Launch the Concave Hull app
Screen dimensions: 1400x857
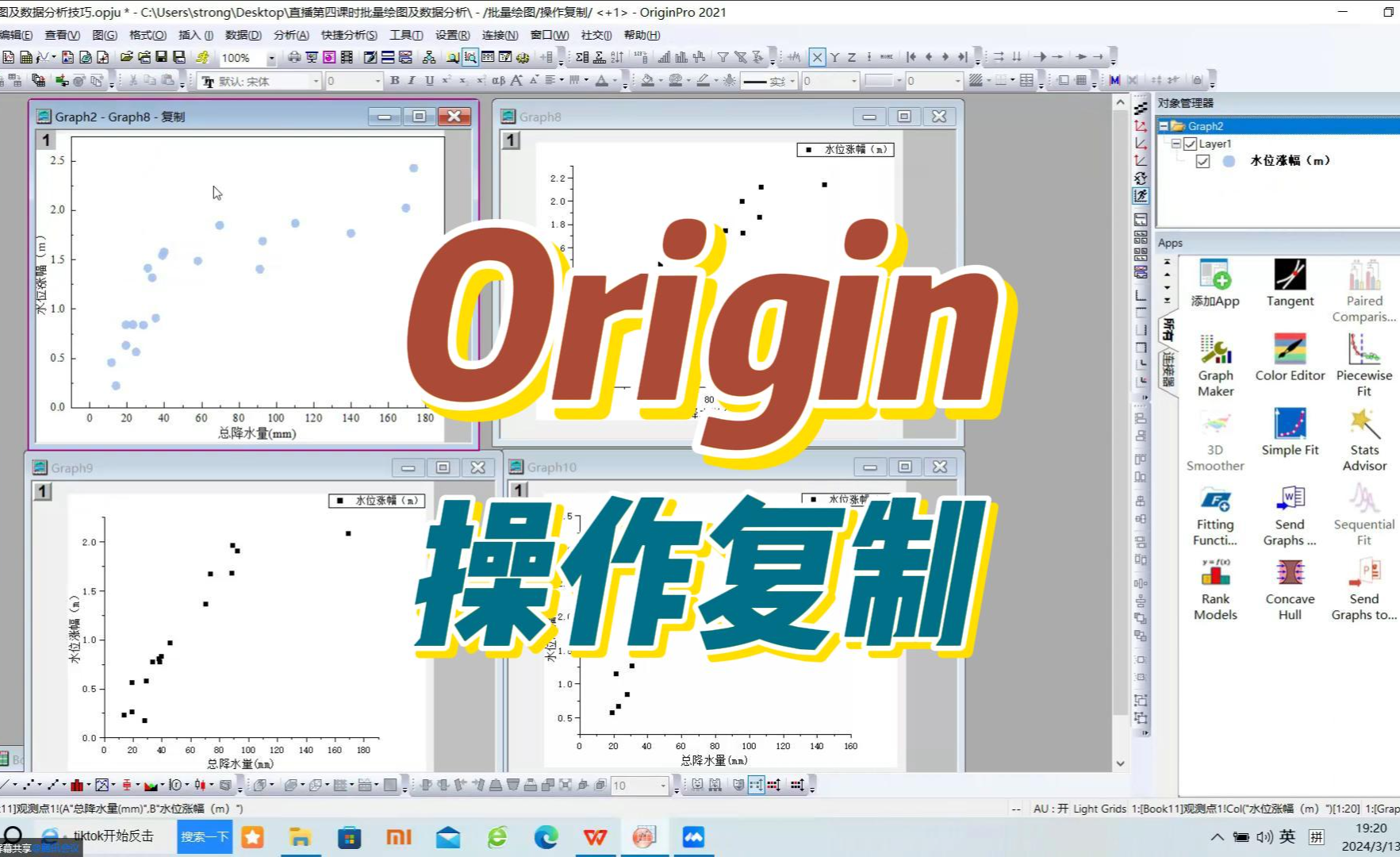pos(1290,590)
